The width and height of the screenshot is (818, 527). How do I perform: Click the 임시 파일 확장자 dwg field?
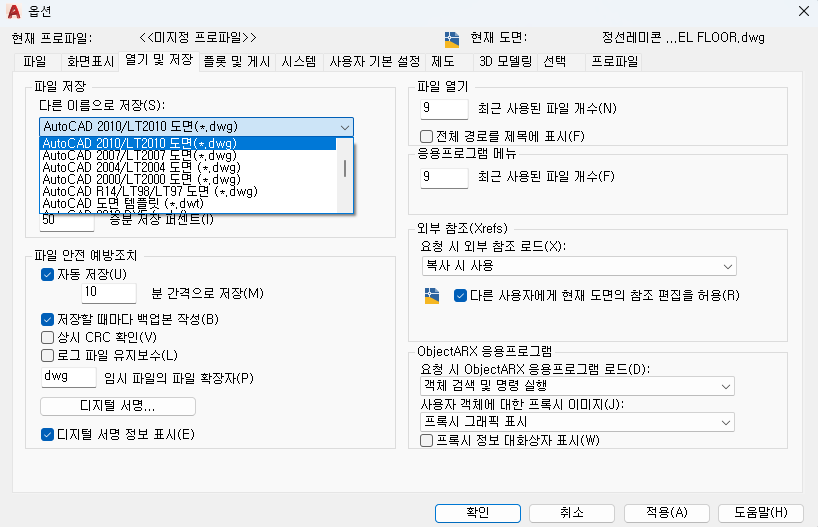tap(68, 377)
